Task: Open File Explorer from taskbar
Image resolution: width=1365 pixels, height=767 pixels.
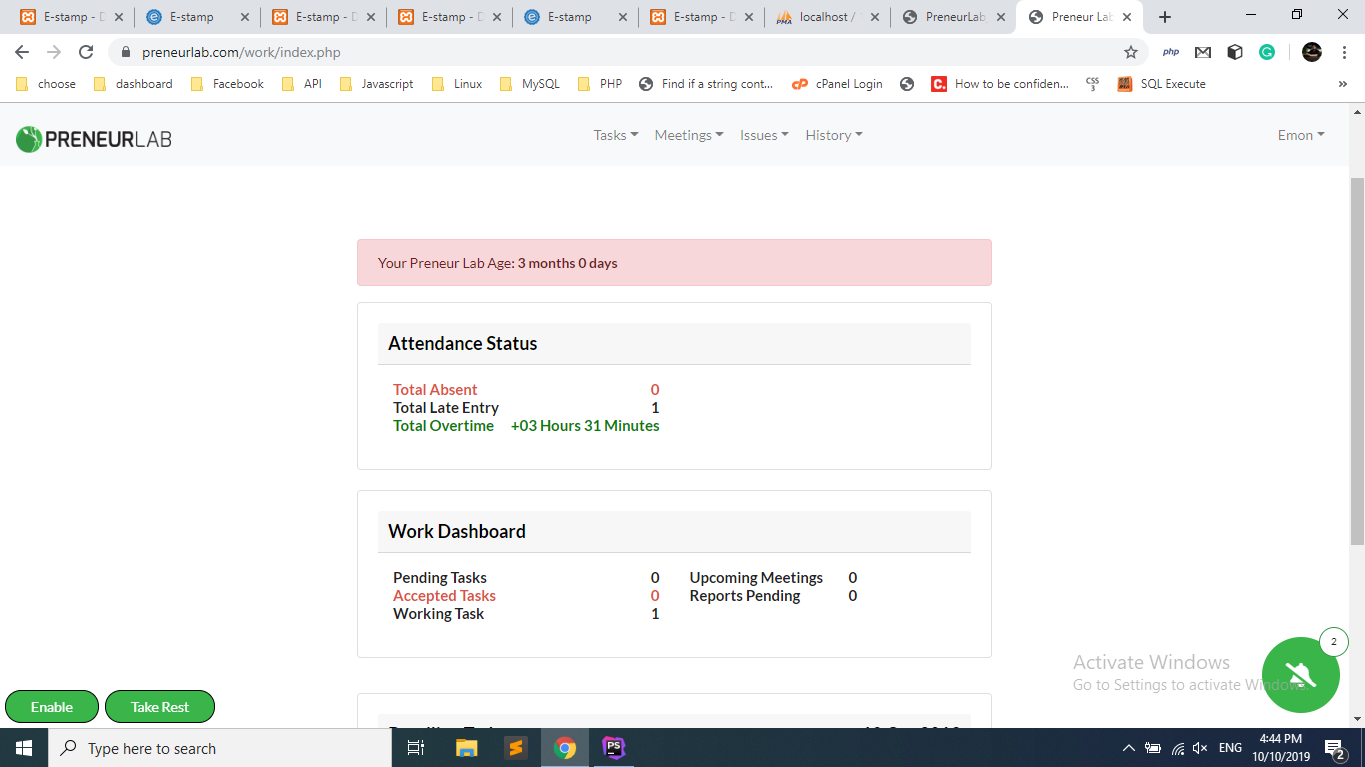Action: coord(467,748)
